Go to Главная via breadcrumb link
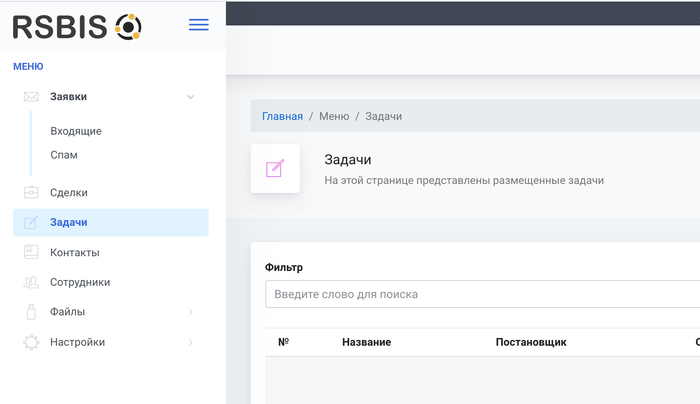Viewport: 700px width, 404px height. 282,116
